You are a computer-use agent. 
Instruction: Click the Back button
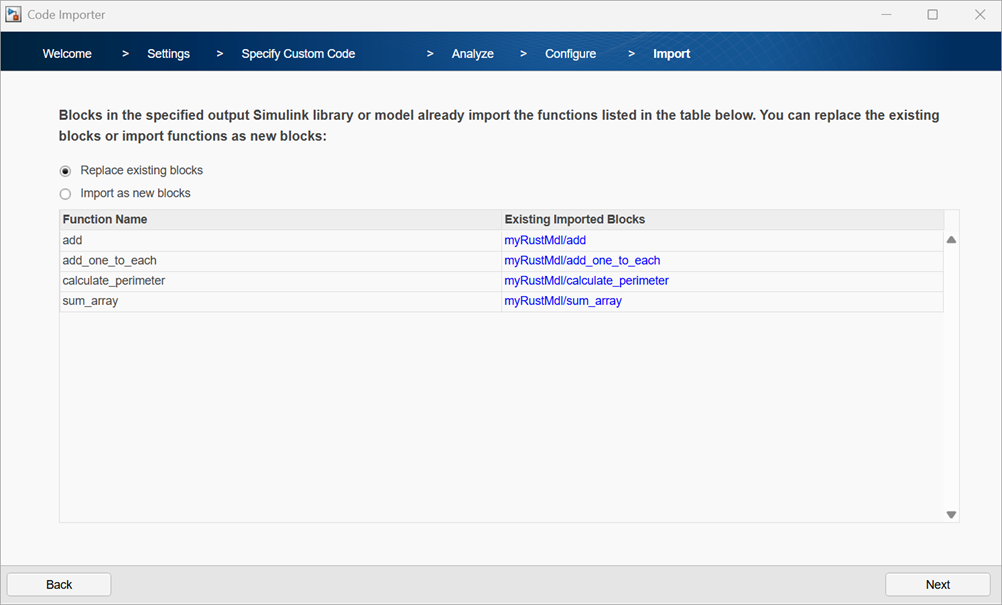58,584
